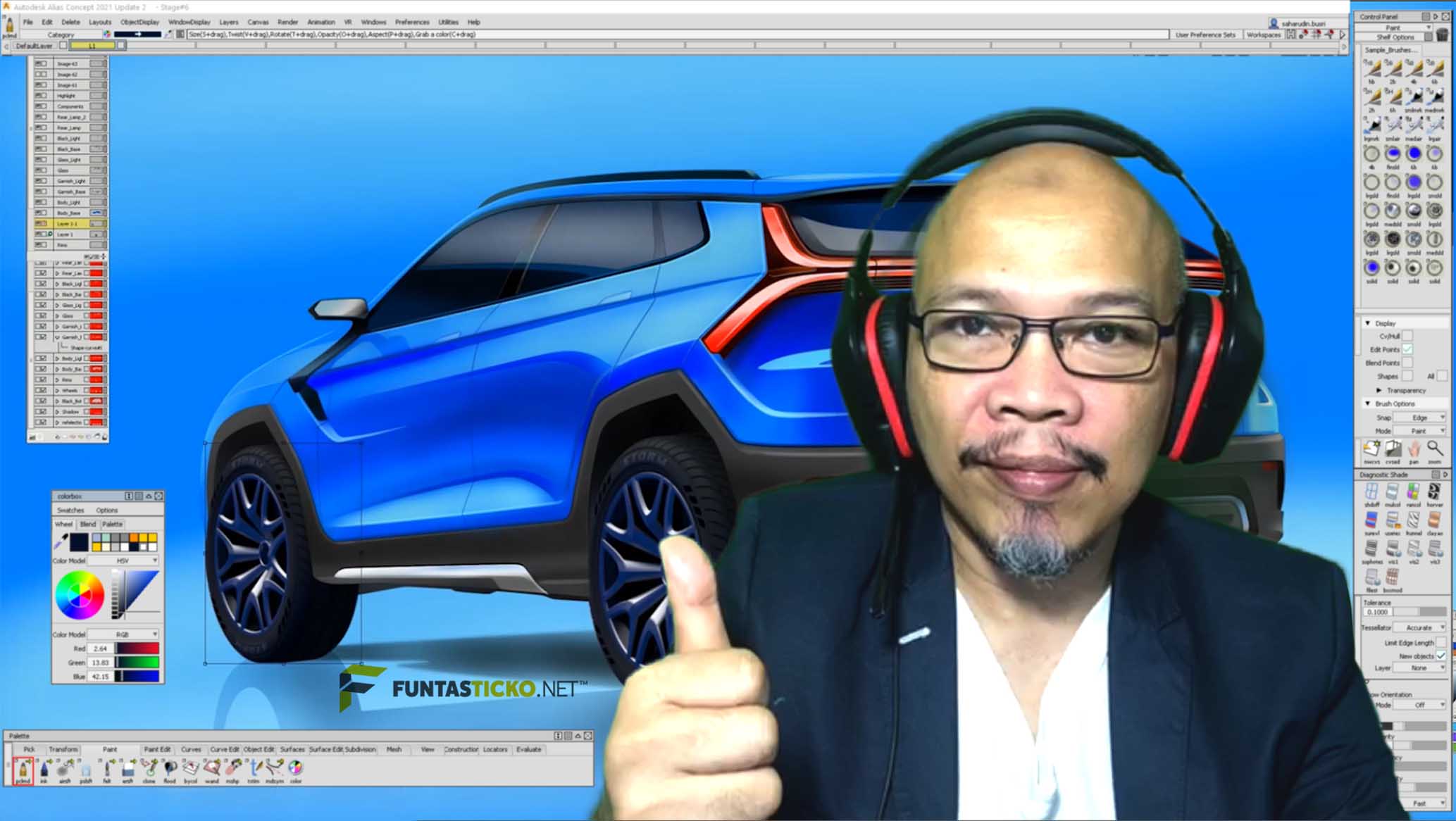Pick a hue on the color wheel

pos(80,596)
